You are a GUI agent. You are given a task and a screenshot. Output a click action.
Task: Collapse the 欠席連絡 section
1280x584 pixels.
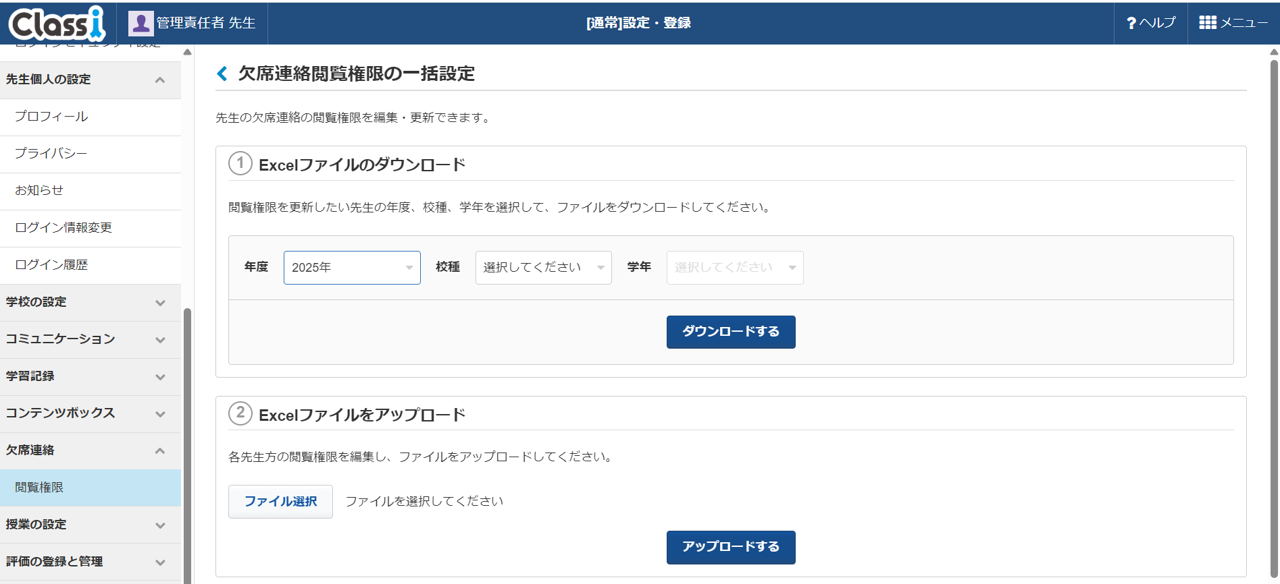coord(90,450)
